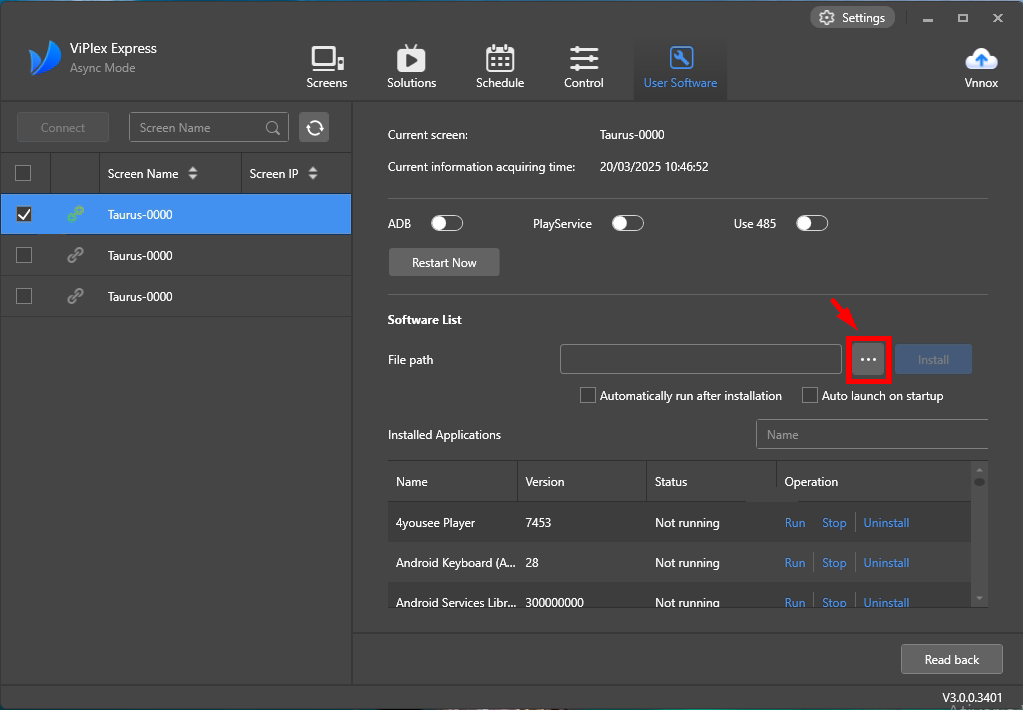
Task: Stop 4yousee Player
Action: click(x=834, y=523)
